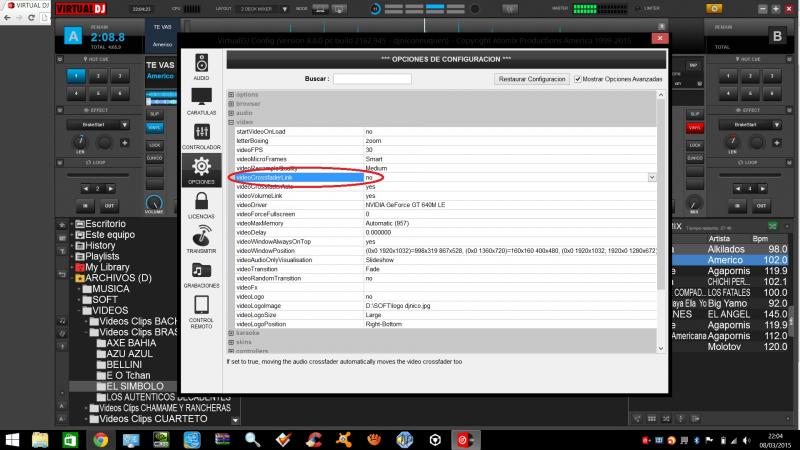
Task: Open the LICENCIAS padlock section
Action: pyautogui.click(x=201, y=205)
